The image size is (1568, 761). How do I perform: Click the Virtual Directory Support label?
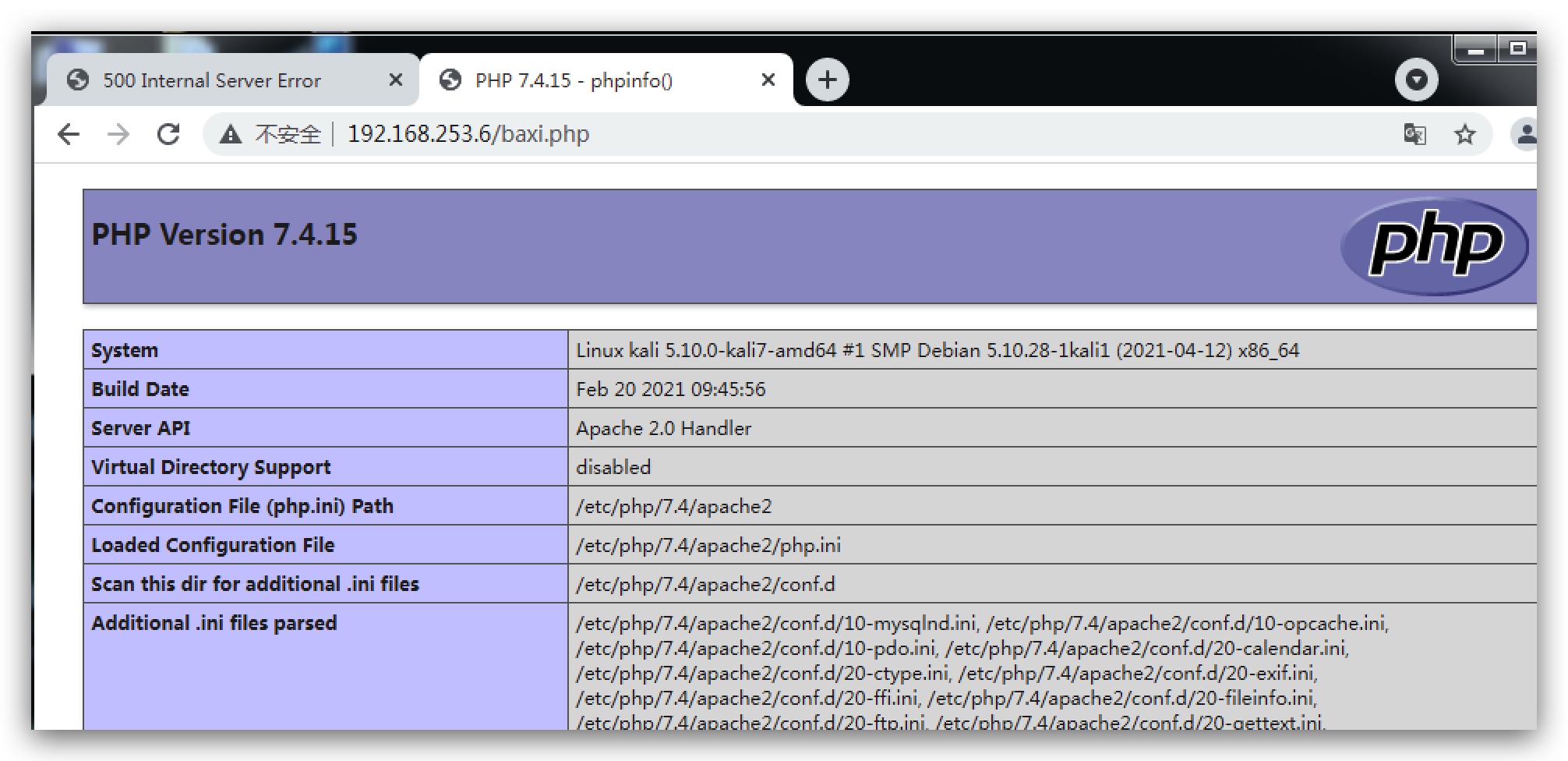coord(211,467)
